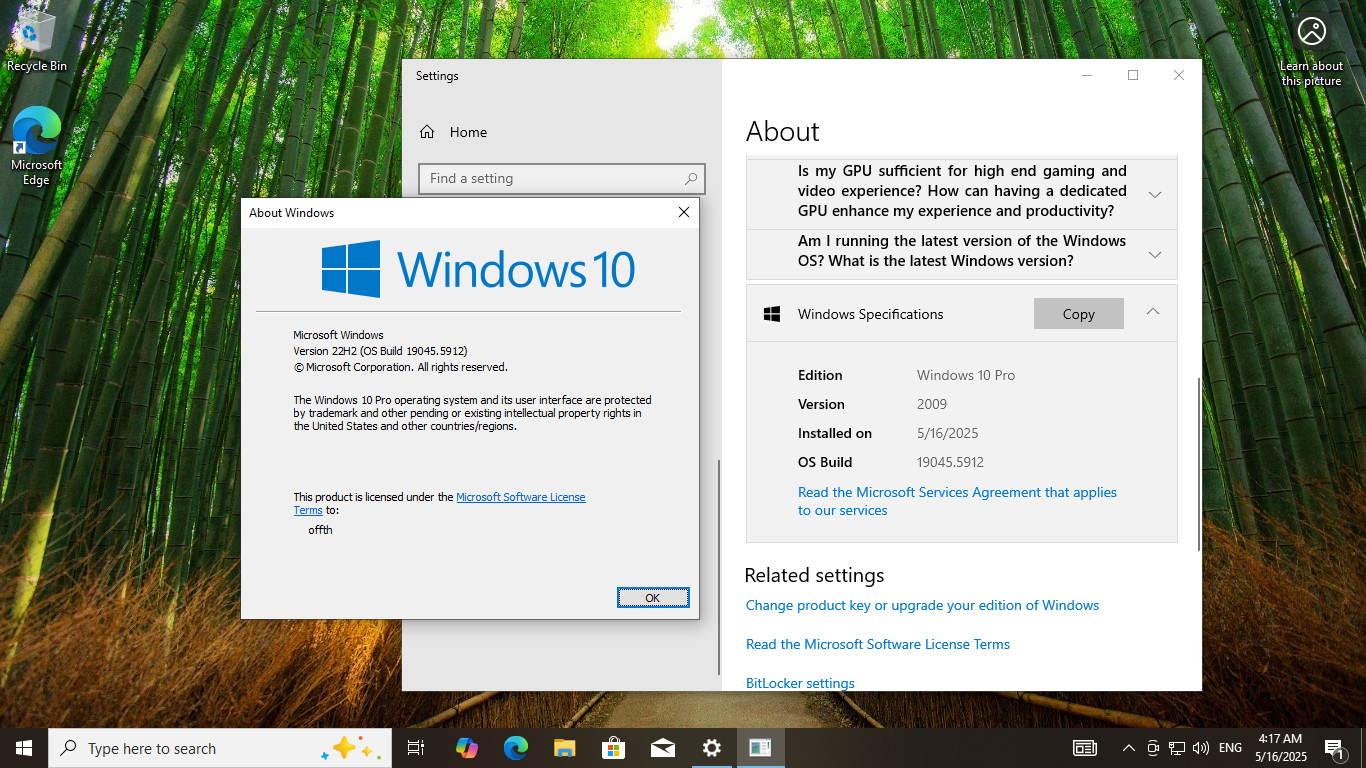Close the Settings window
This screenshot has width=1366, height=768.
point(1179,75)
